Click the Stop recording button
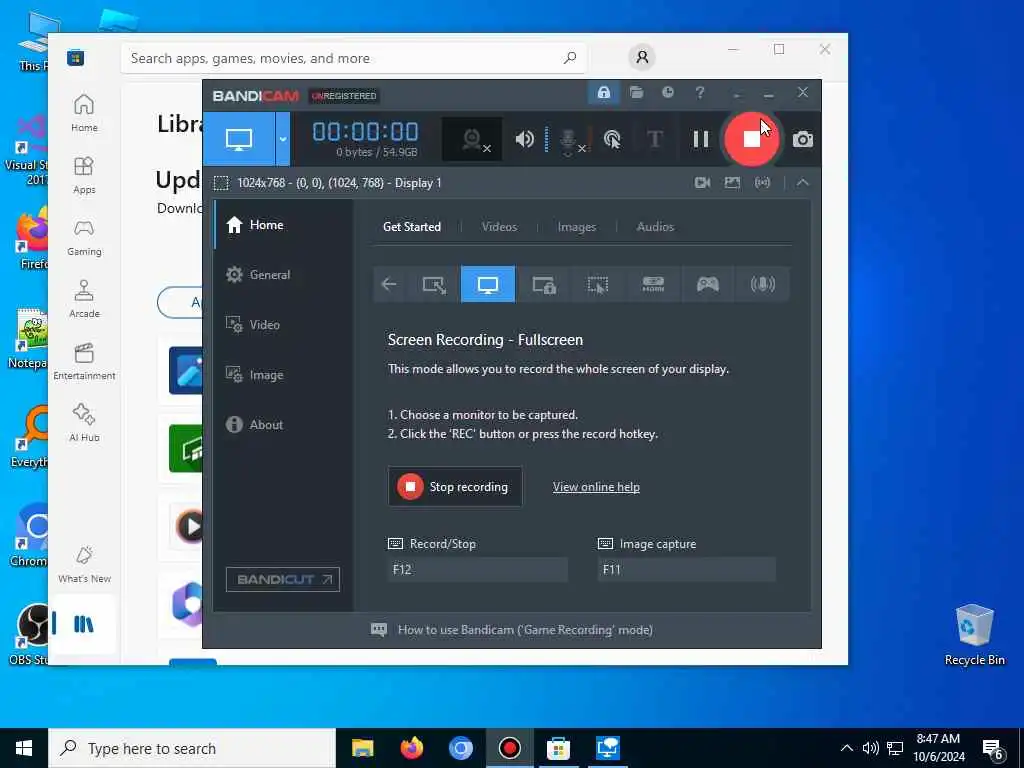 455,487
